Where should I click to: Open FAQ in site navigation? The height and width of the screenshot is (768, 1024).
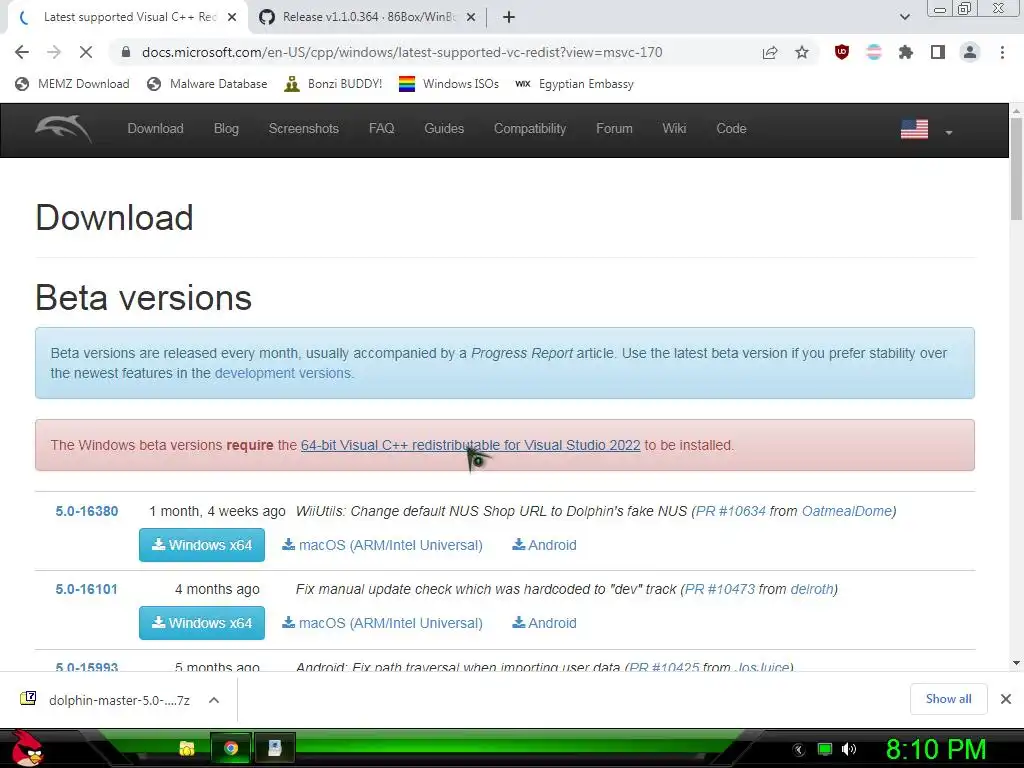[x=381, y=129]
